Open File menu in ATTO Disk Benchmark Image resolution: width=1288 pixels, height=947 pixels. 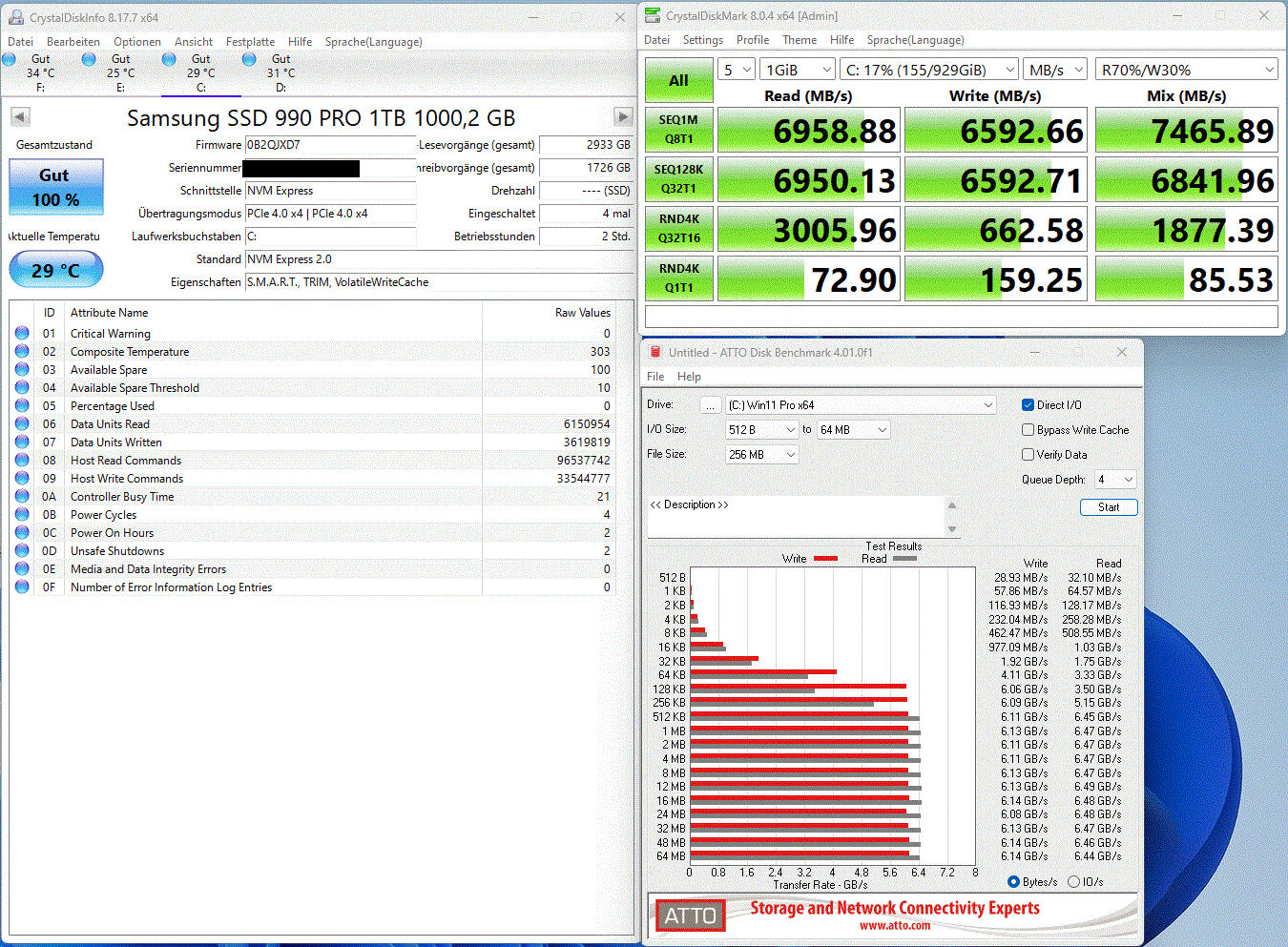[655, 377]
